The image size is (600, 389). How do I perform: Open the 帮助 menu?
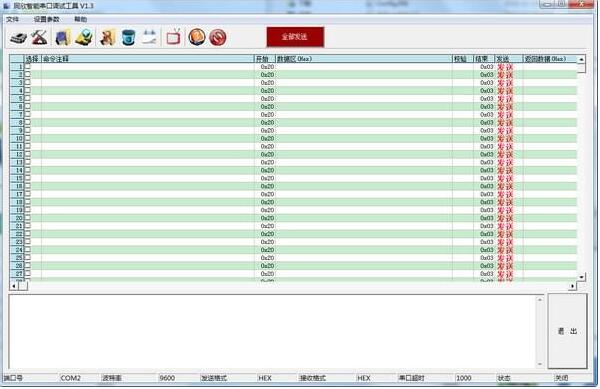click(80, 19)
